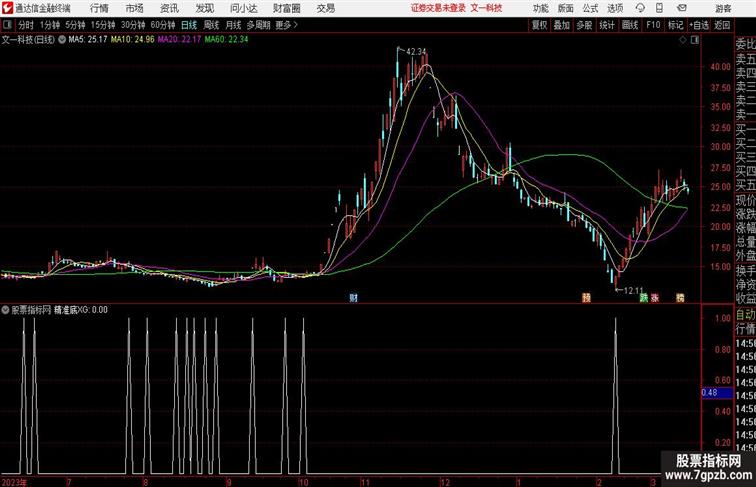Image resolution: width=756 pixels, height=487 pixels.
Task: Open the 市场 menu
Action: (x=135, y=8)
